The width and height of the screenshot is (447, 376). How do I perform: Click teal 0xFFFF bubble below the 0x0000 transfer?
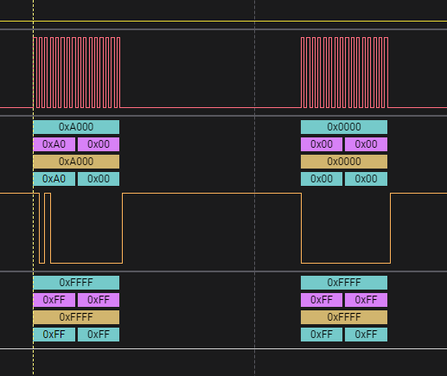344,283
